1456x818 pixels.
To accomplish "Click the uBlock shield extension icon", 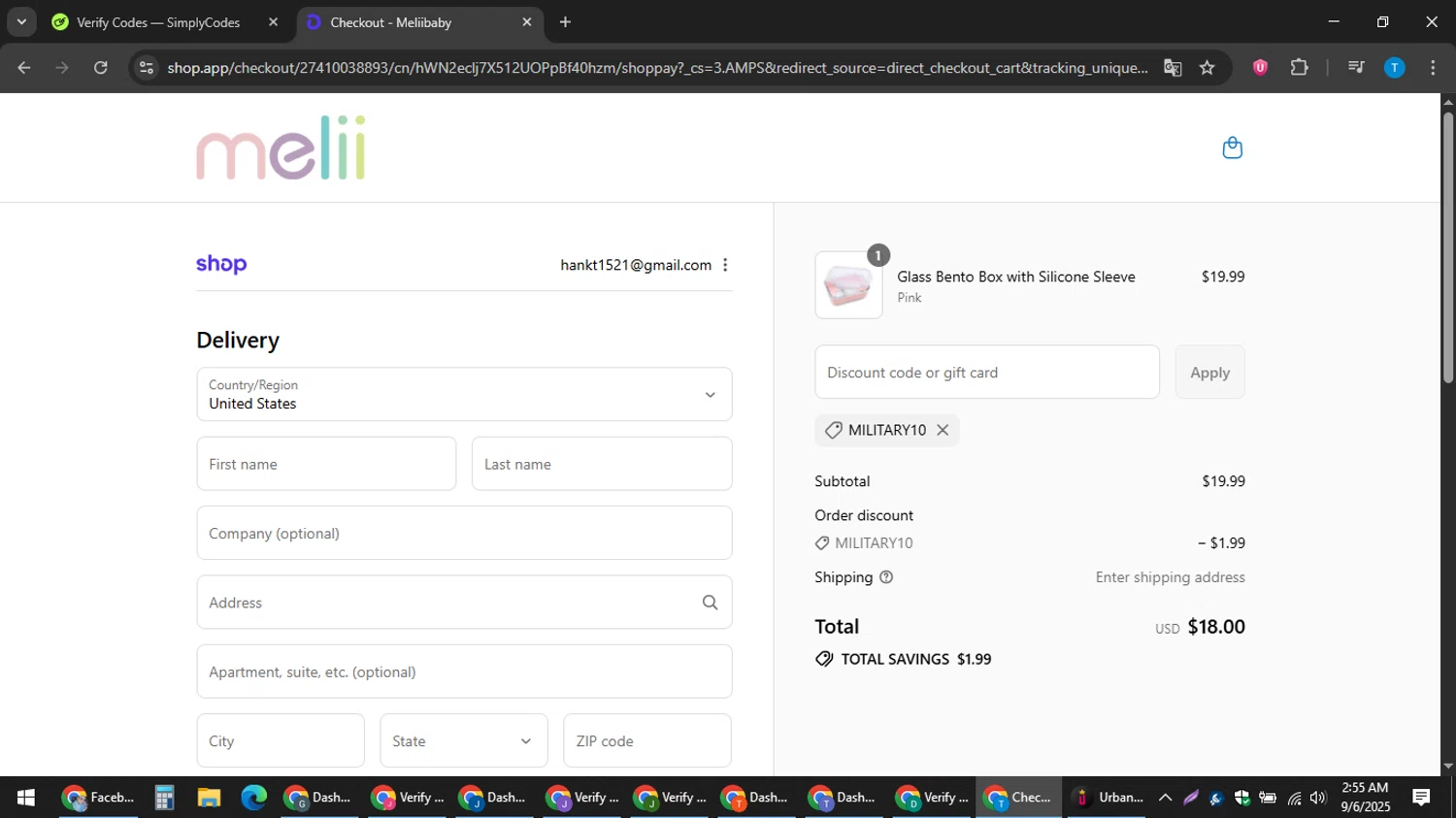I will [1260, 68].
